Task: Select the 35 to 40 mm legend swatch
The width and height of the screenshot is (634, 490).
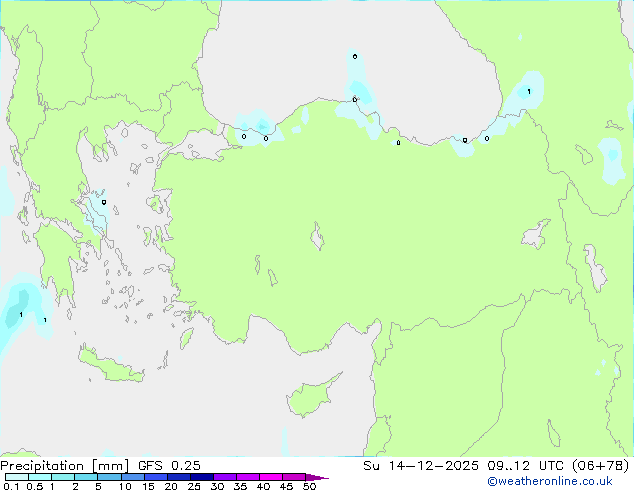Action: (x=247, y=477)
